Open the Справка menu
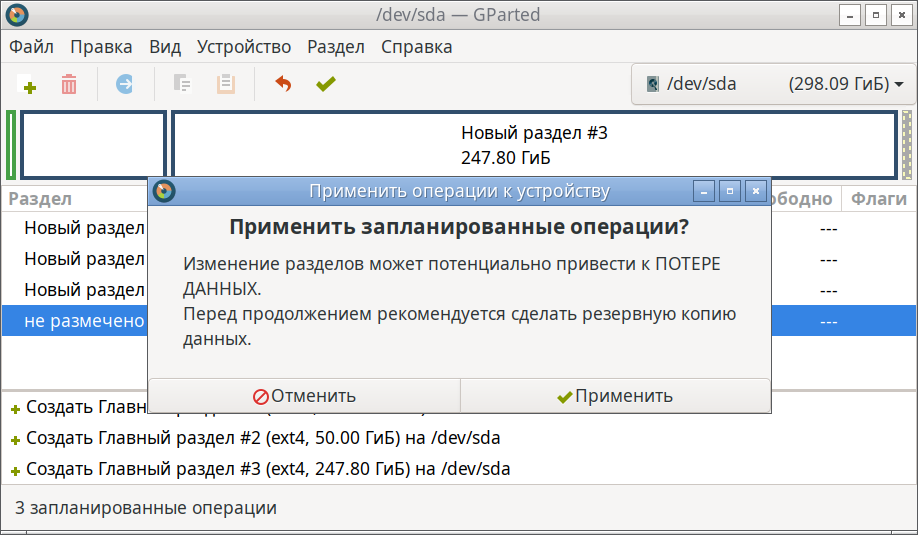 point(417,47)
